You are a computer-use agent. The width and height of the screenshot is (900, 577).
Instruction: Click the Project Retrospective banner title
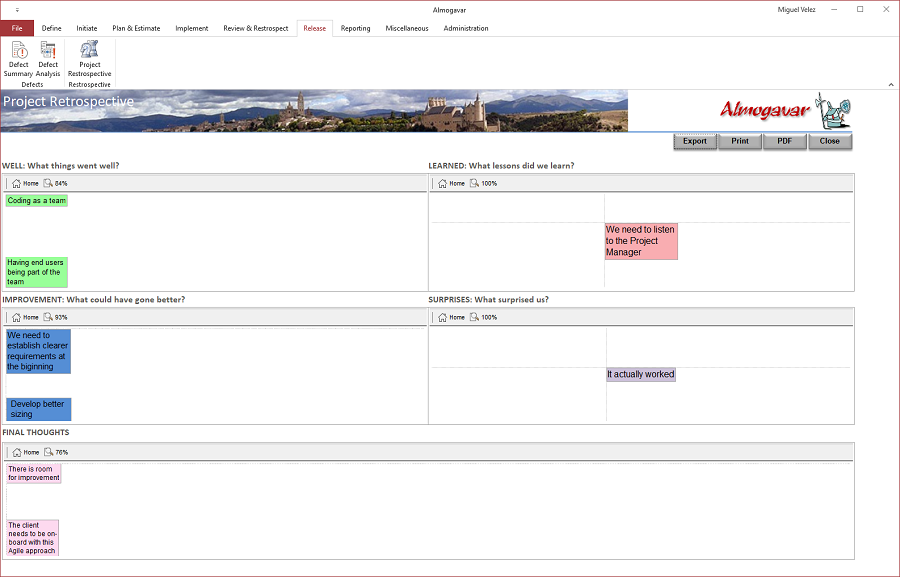[68, 102]
